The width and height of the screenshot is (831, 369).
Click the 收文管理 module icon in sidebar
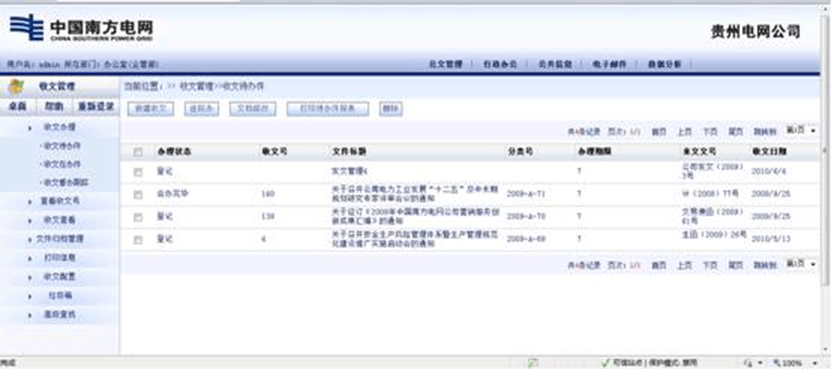[16, 86]
